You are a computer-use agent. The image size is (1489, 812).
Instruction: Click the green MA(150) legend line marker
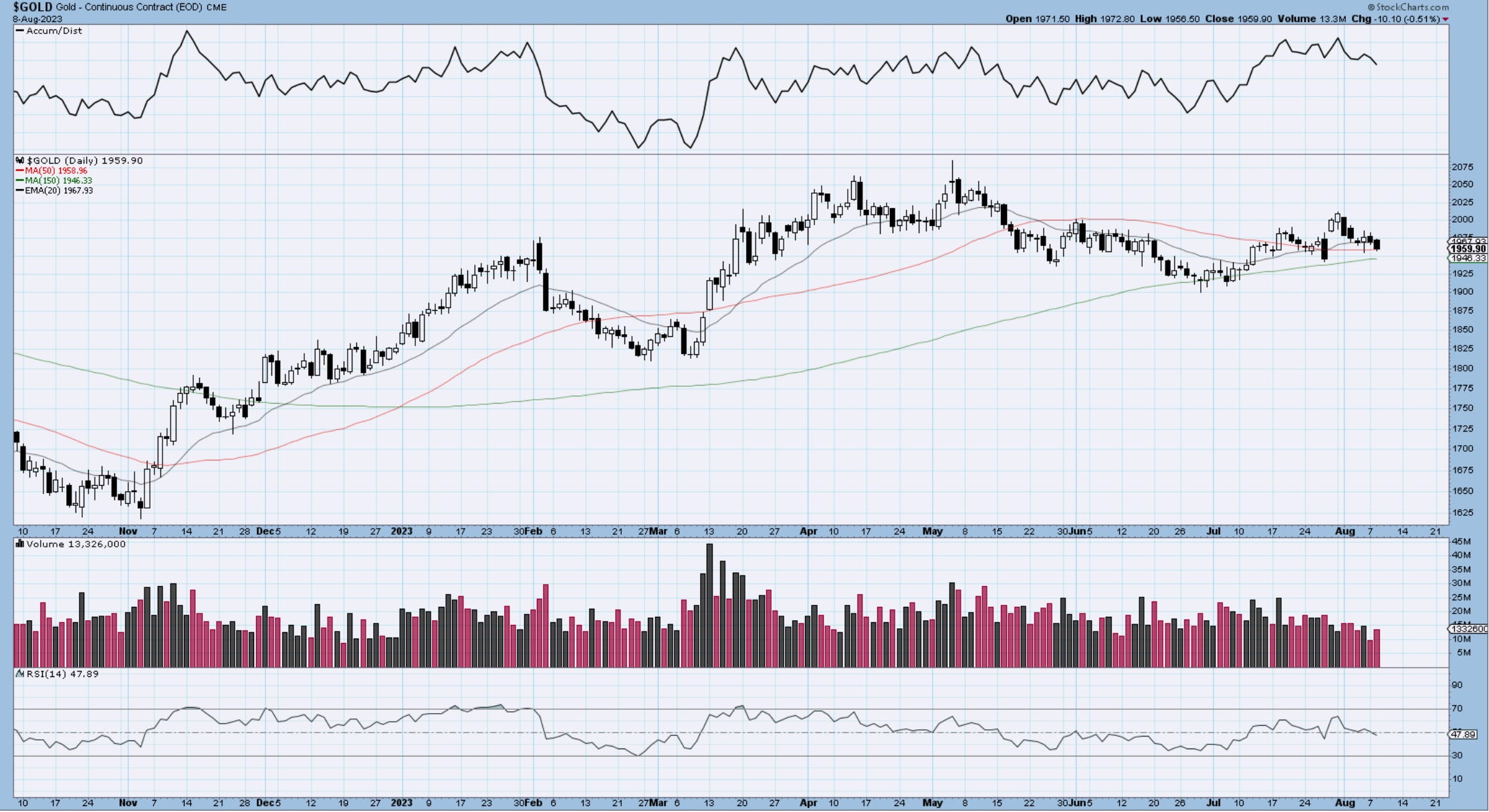(x=20, y=181)
